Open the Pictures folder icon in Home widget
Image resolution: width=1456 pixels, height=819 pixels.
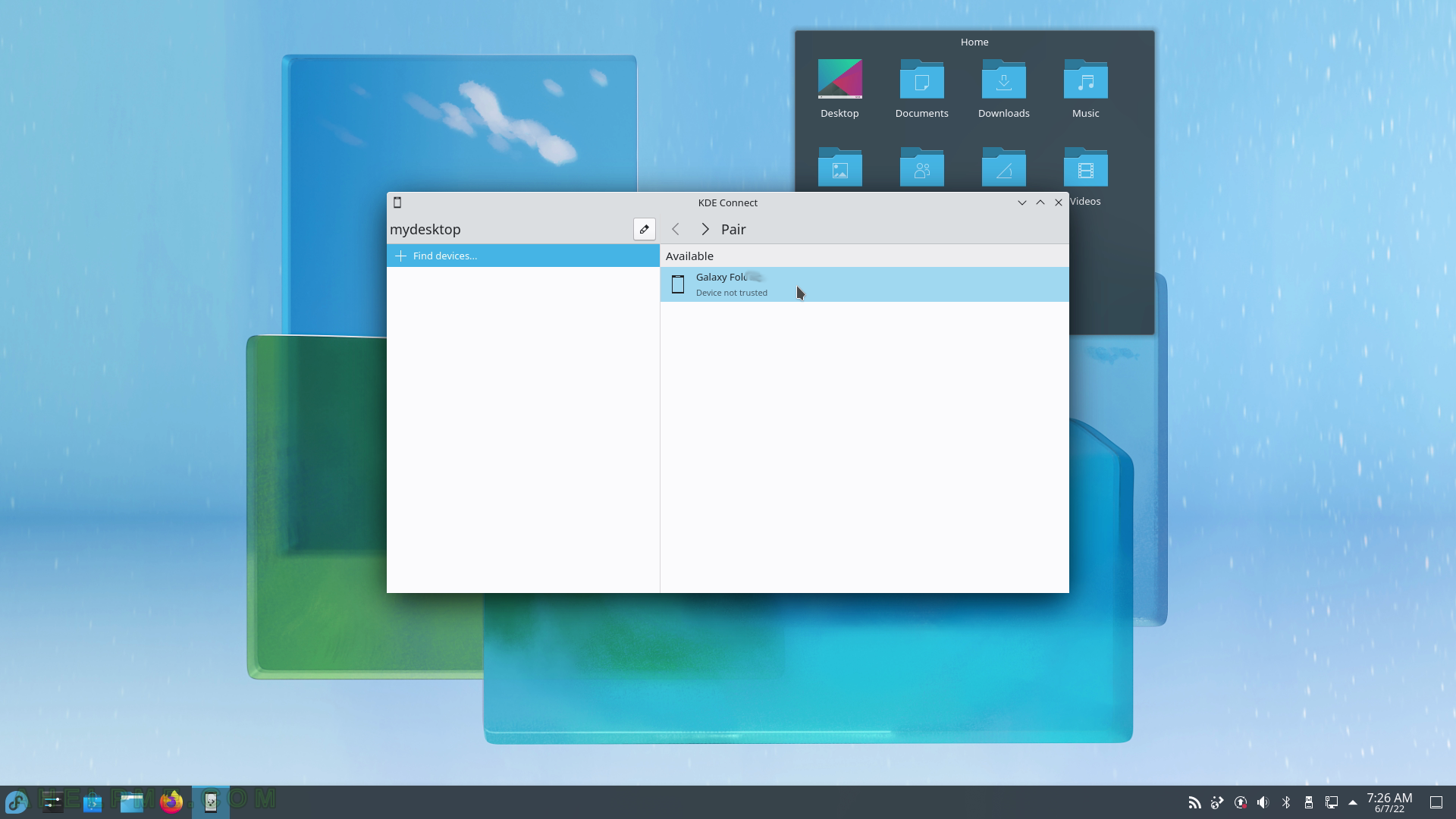click(x=839, y=168)
